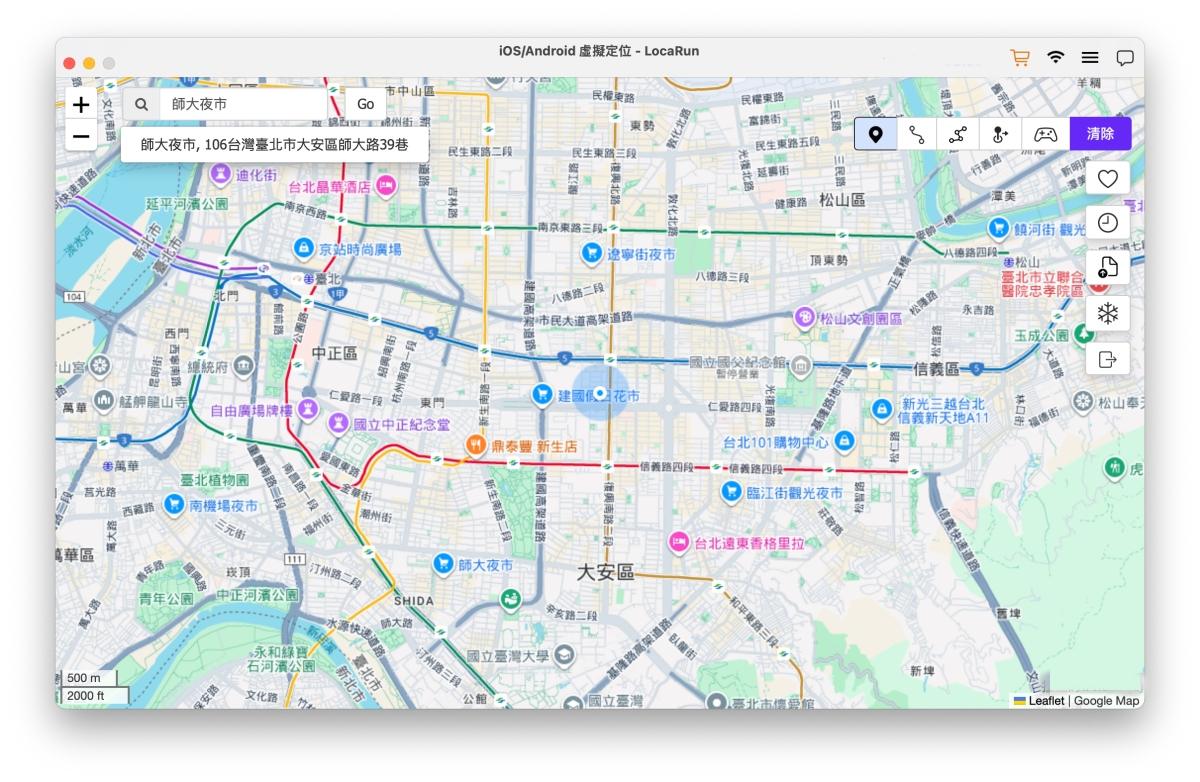Click the 自由廣場牌樓 marker
The height and width of the screenshot is (782, 1200).
pyautogui.click(x=308, y=409)
